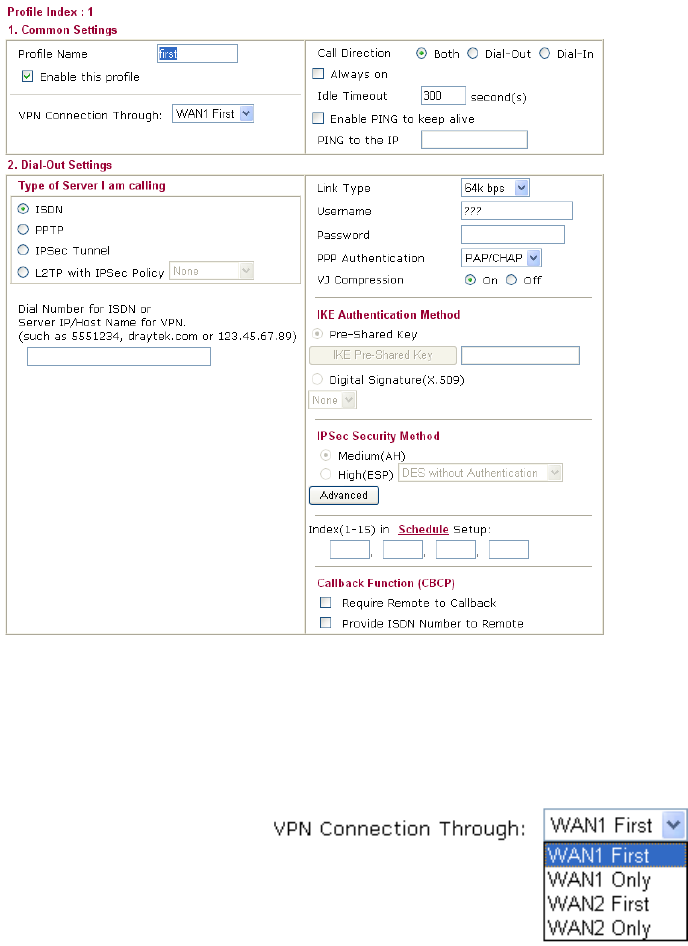This screenshot has width=688, height=946.
Task: Click the Advanced button
Action: 344,495
